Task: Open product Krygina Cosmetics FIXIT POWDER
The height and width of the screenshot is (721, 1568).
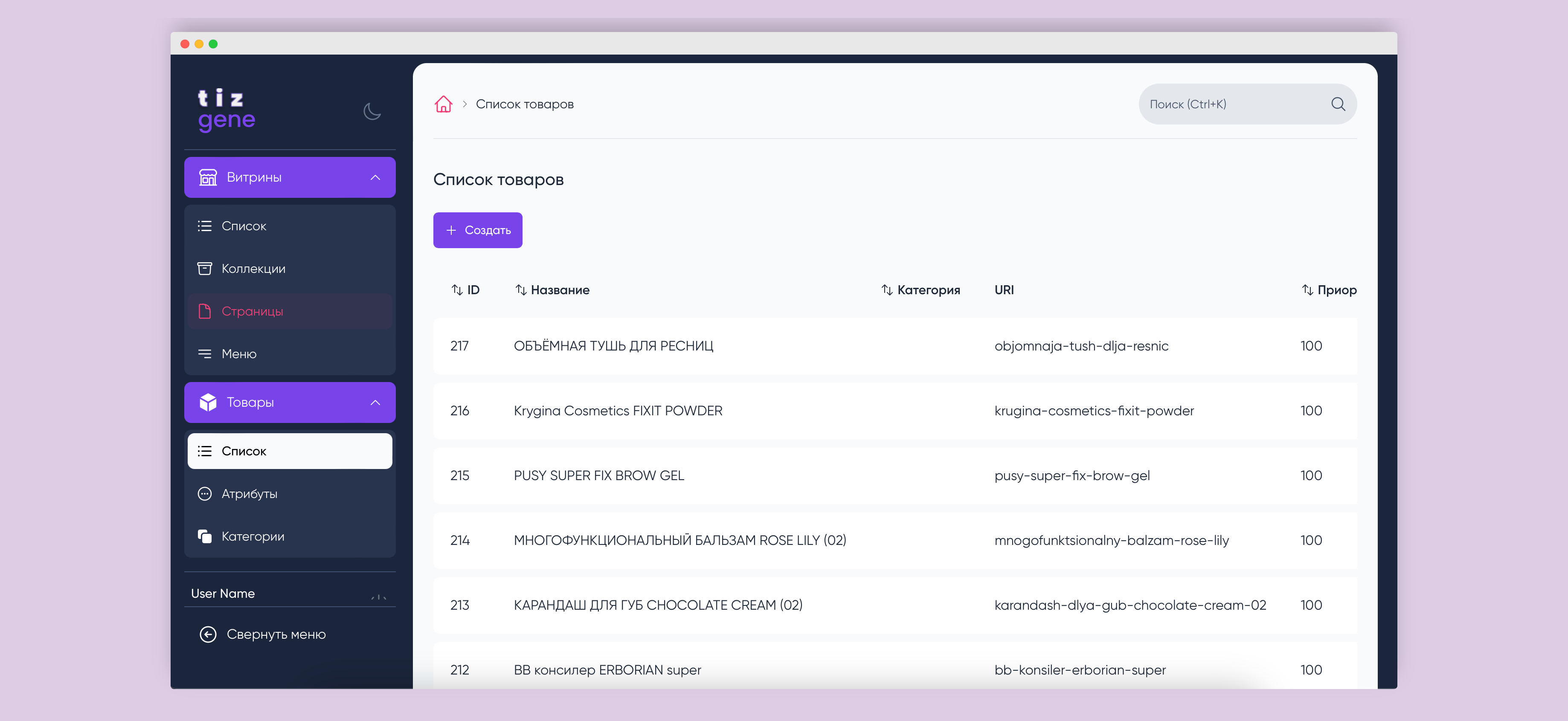Action: click(x=618, y=411)
